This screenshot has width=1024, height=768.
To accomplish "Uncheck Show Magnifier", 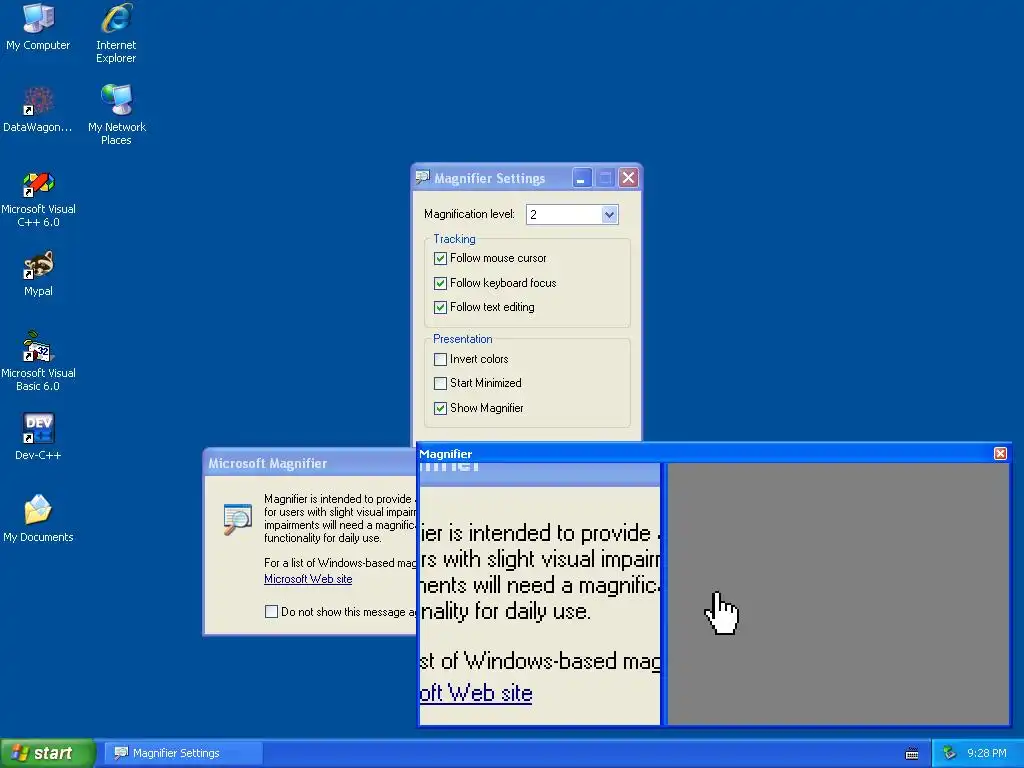I will (x=440, y=408).
